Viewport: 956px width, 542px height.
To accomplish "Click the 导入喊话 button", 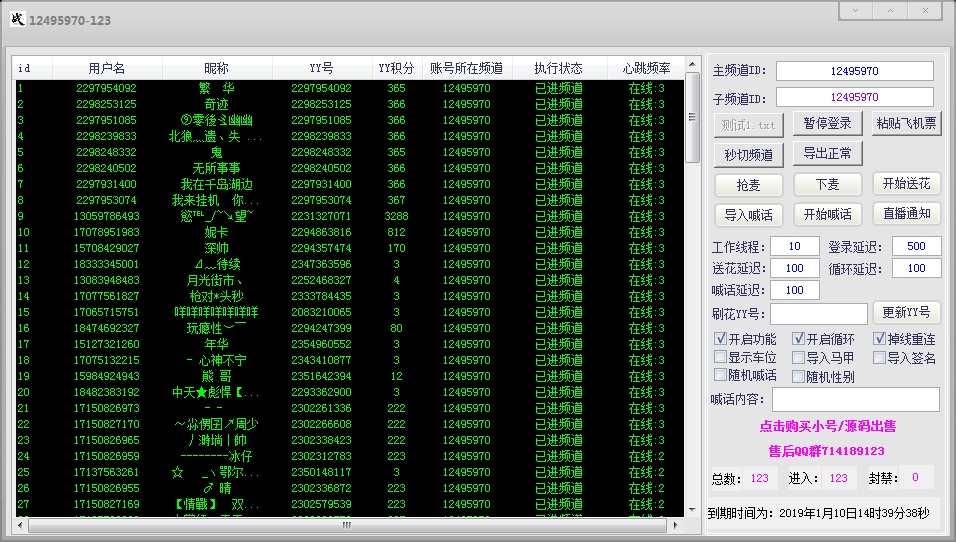I will click(748, 215).
